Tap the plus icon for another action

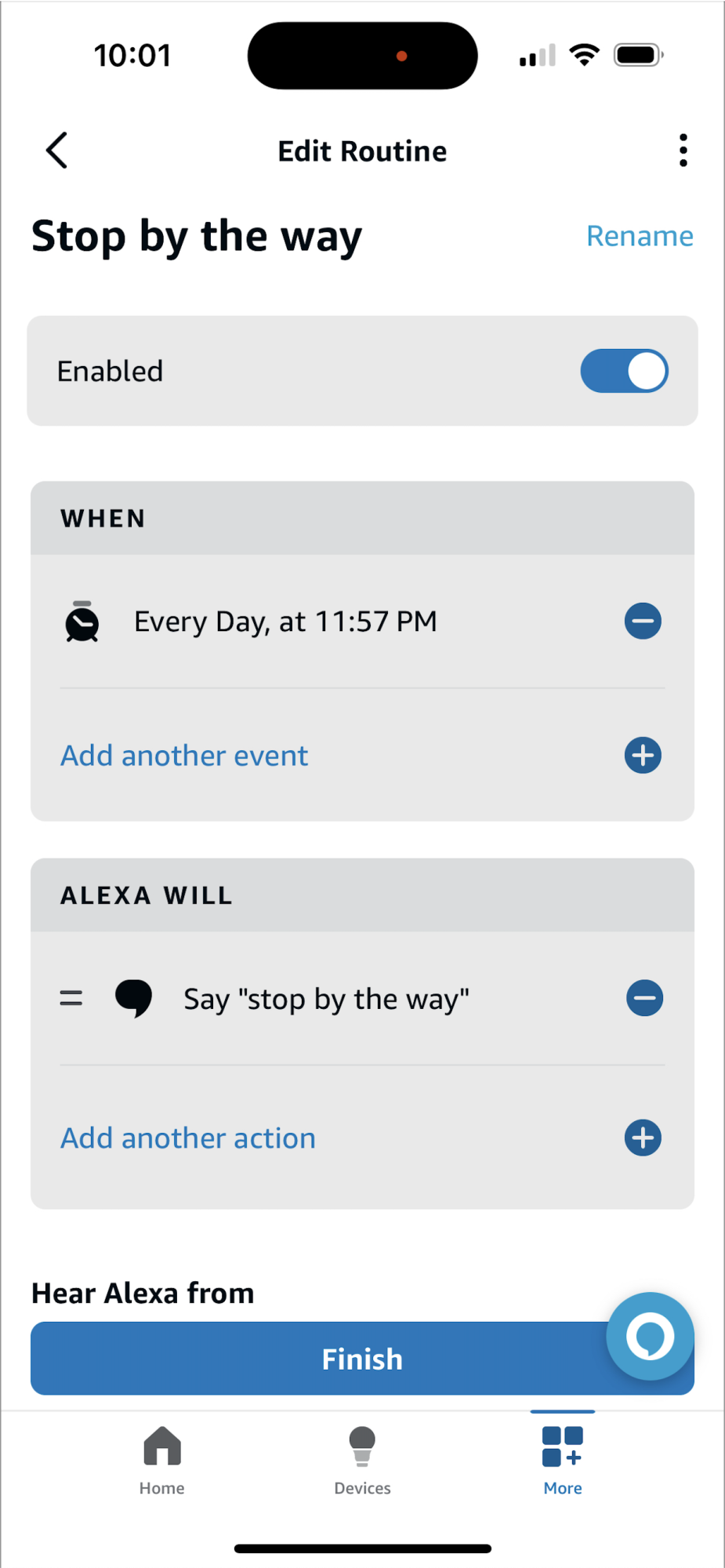(x=643, y=1138)
